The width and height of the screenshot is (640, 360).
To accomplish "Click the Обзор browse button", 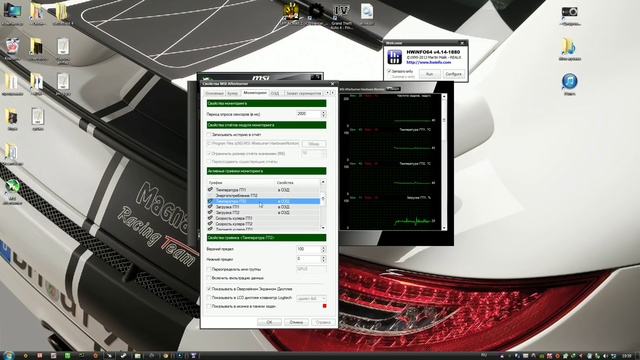I will pos(313,144).
